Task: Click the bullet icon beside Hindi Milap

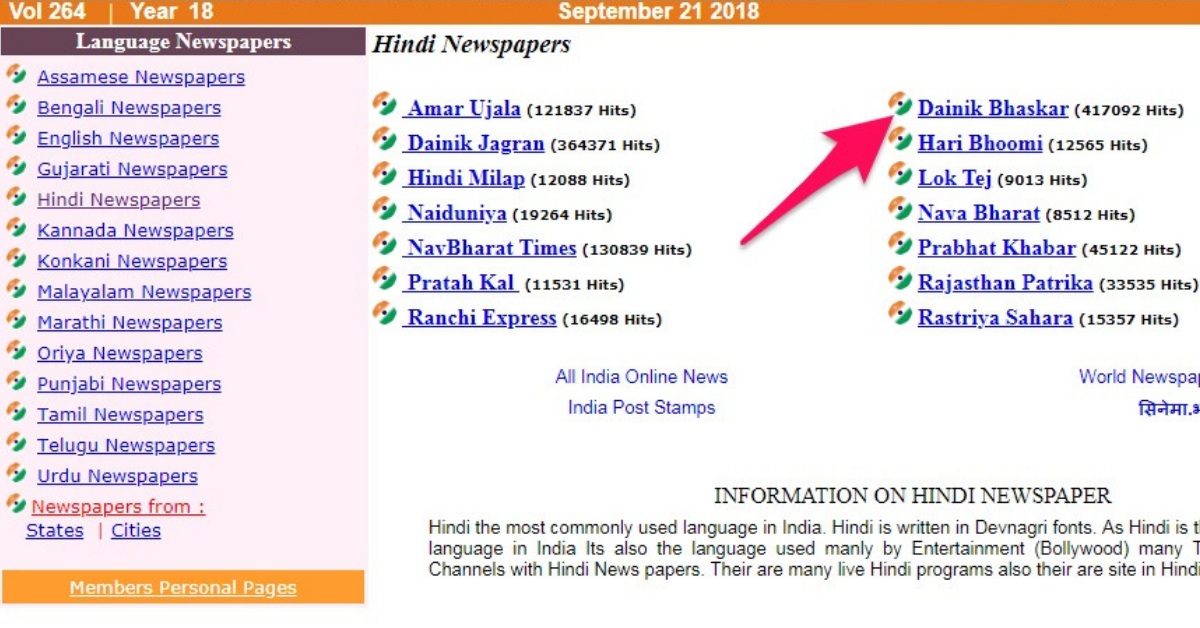Action: coord(385,174)
